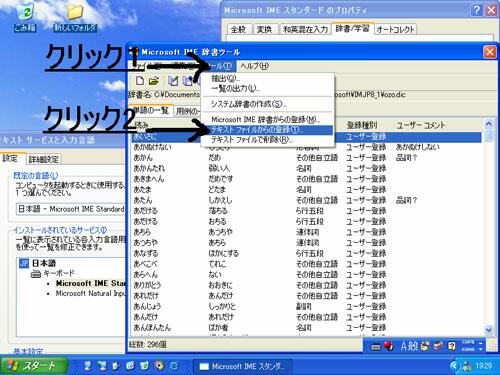Expand the tray's hidden icons arrow
Screen dimensions: 500x375
(x=453, y=366)
